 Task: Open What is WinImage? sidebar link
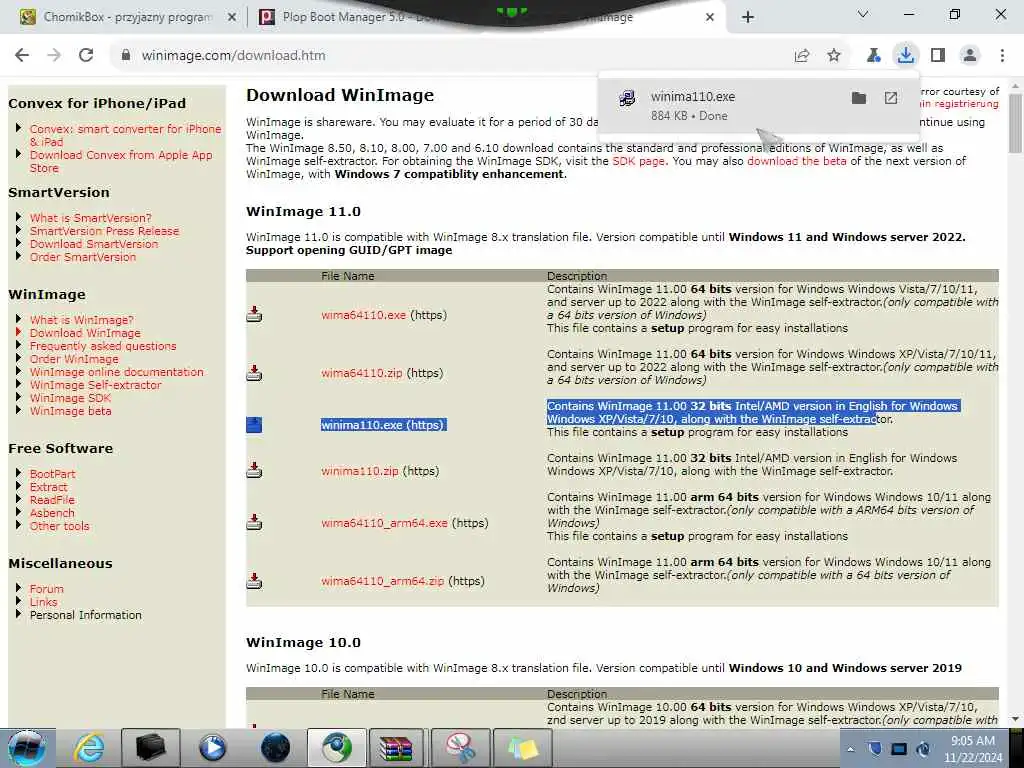pos(81,320)
